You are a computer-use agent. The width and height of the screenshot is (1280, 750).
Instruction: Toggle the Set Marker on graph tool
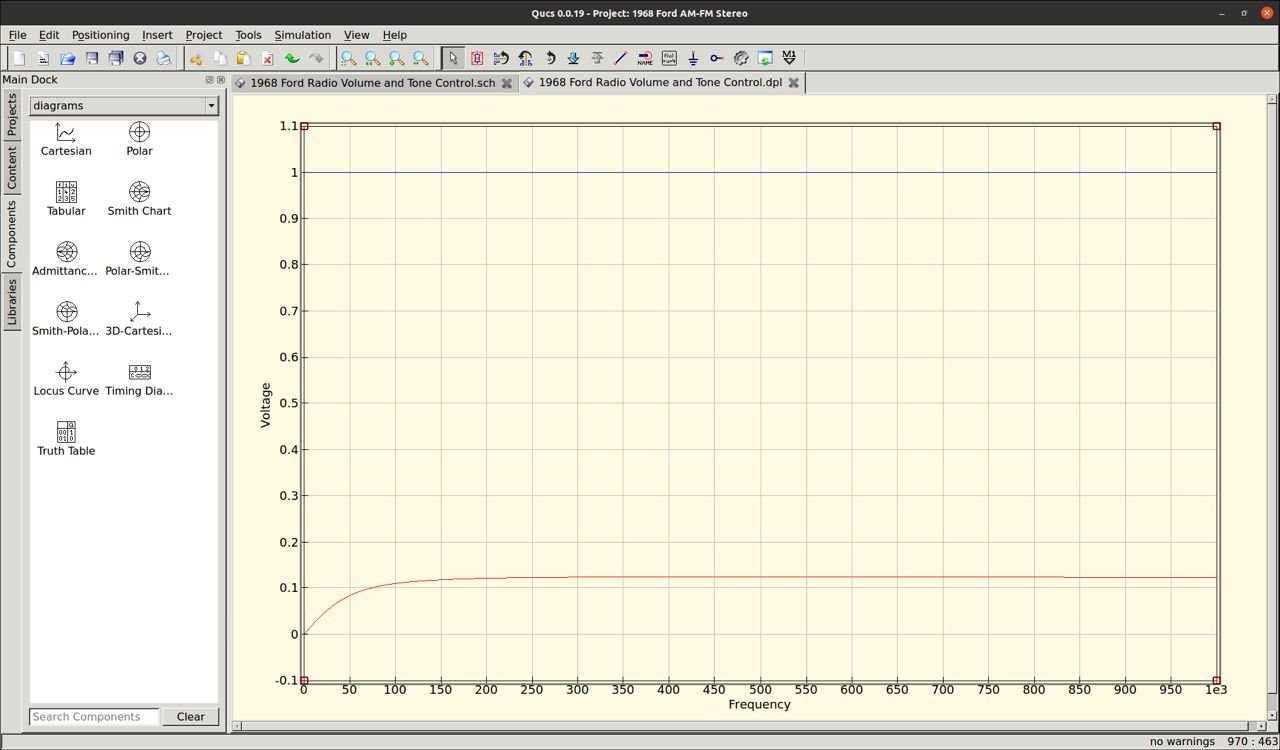789,59
